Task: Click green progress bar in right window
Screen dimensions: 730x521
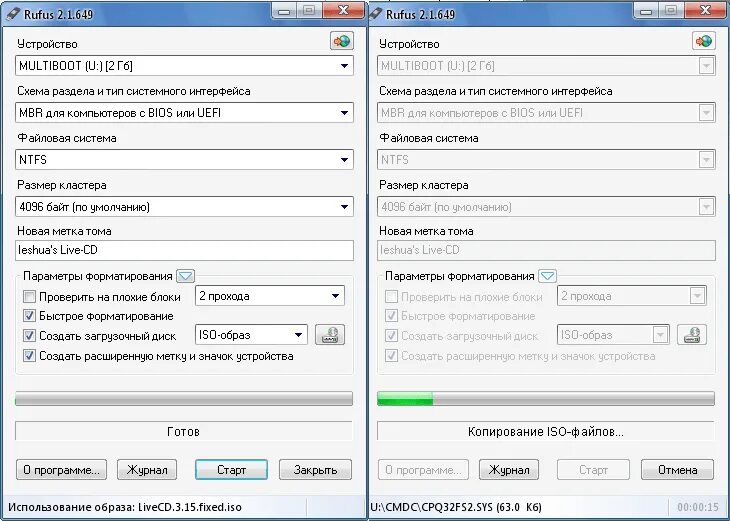Action: click(546, 399)
